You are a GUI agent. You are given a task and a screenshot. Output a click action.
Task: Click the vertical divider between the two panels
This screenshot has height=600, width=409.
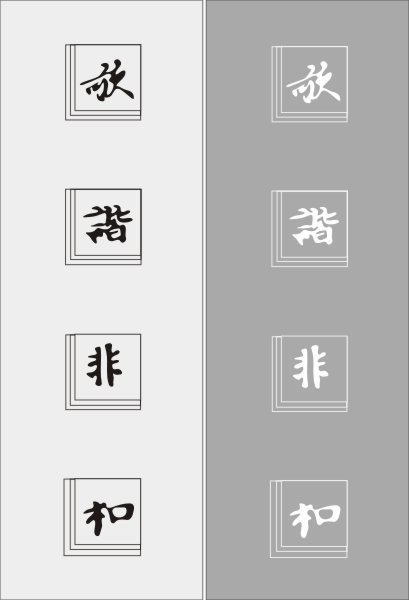pos(204,300)
